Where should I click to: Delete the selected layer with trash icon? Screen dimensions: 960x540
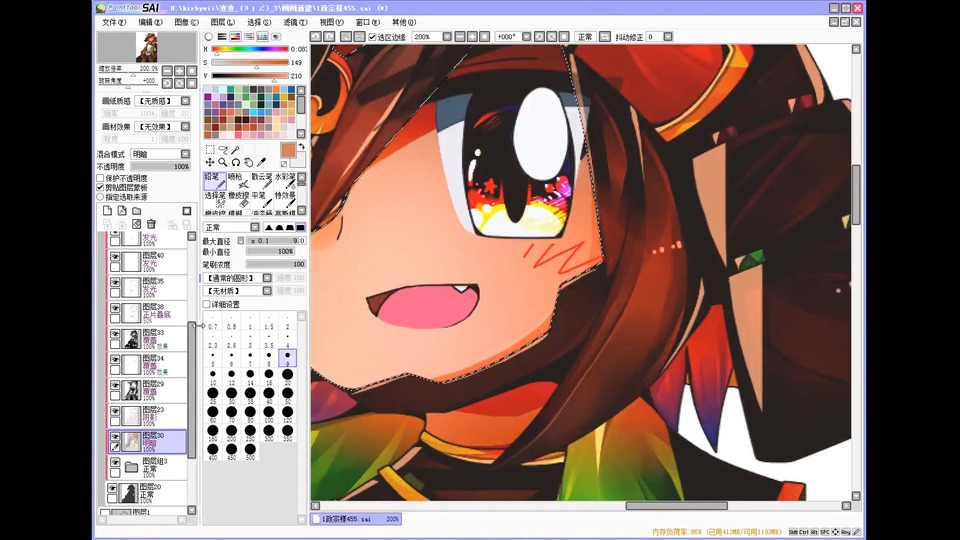click(x=151, y=224)
